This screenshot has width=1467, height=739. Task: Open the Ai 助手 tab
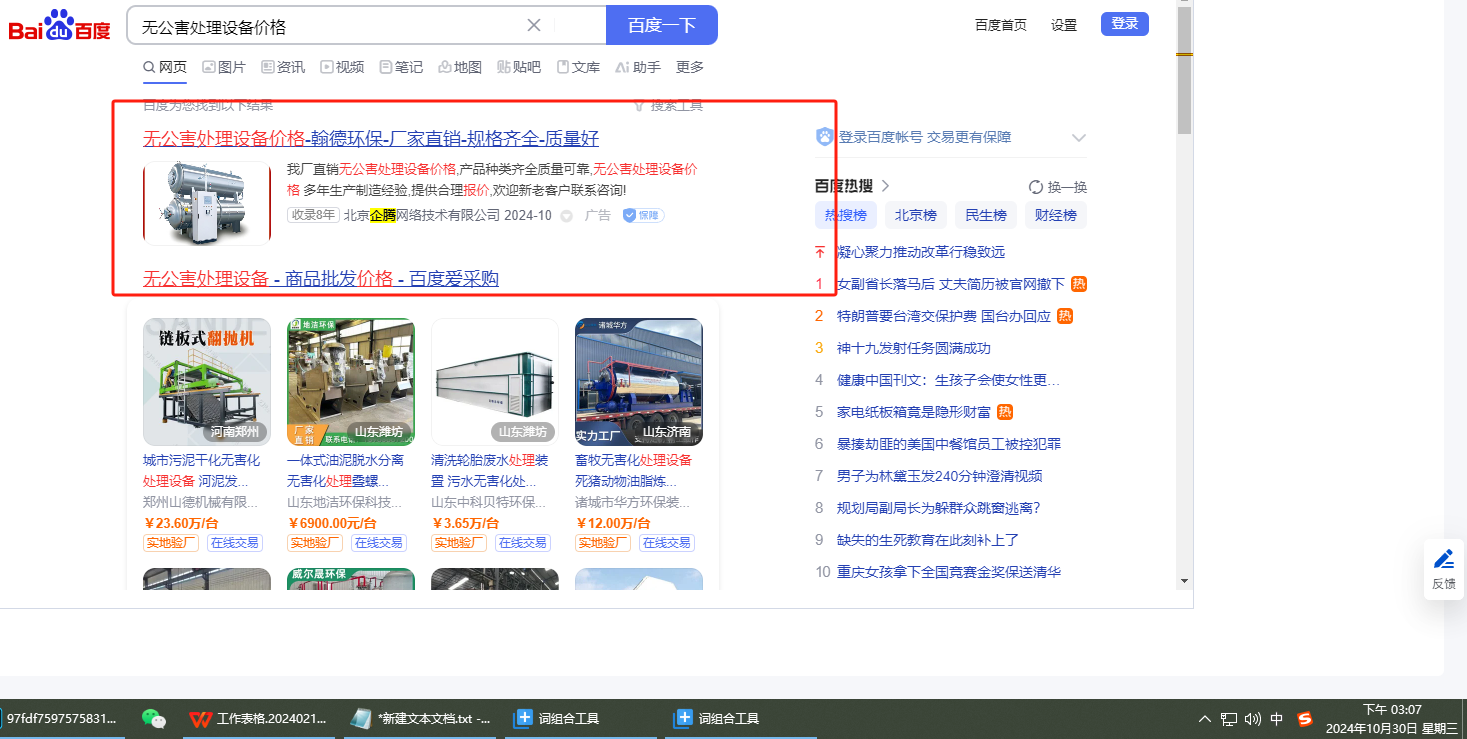[x=638, y=67]
